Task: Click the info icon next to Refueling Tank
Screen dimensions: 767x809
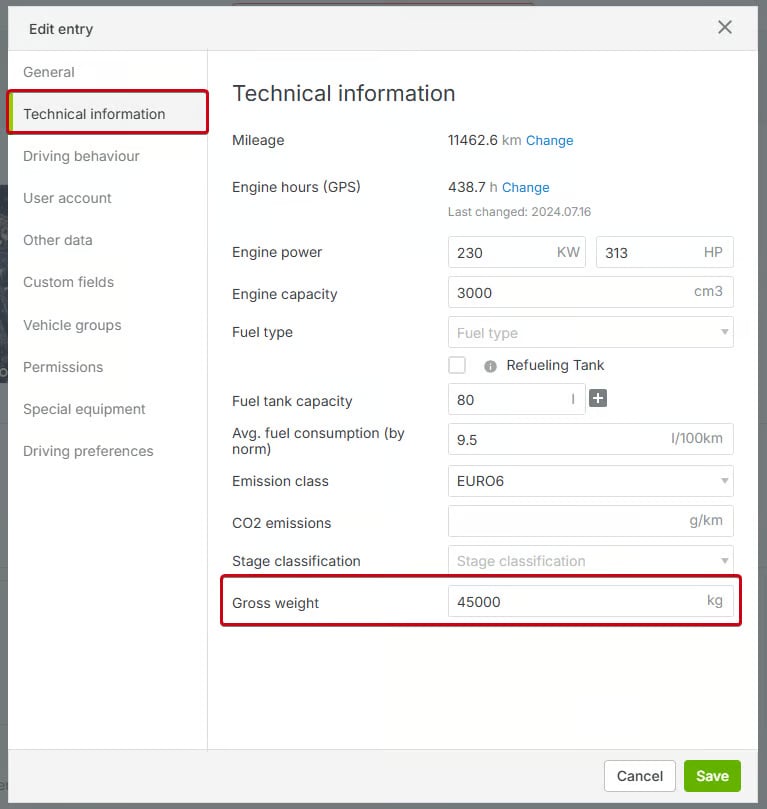Action: 490,366
